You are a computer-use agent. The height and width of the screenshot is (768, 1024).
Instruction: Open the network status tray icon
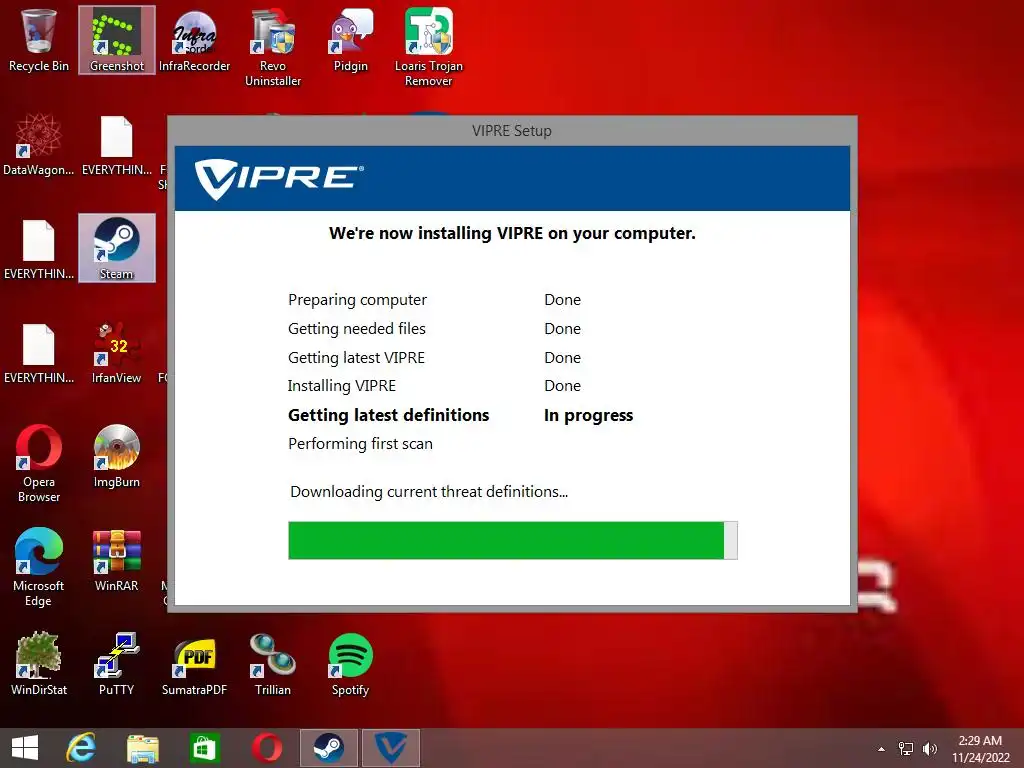[906, 749]
